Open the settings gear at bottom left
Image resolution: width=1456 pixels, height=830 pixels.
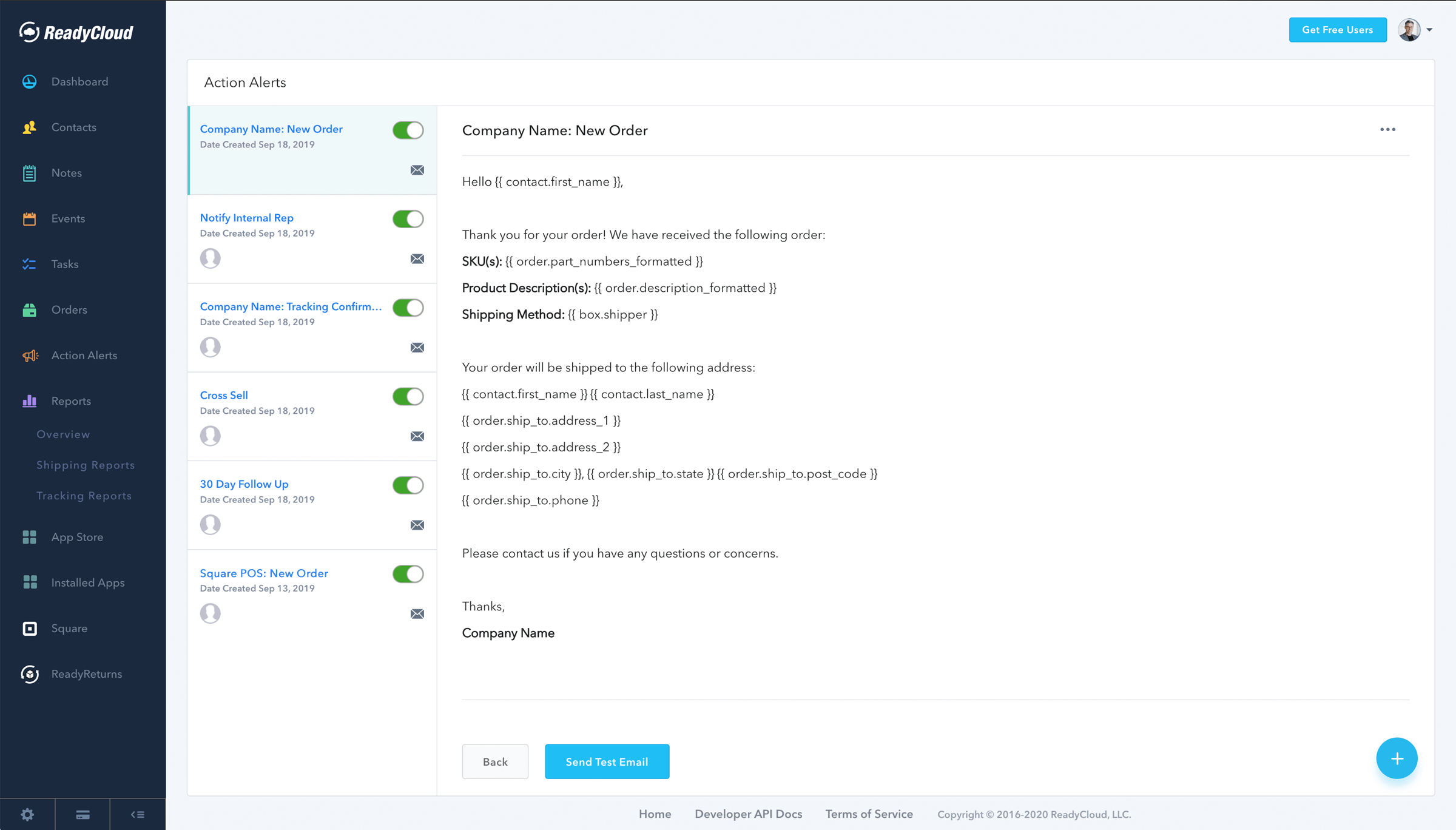[27, 814]
